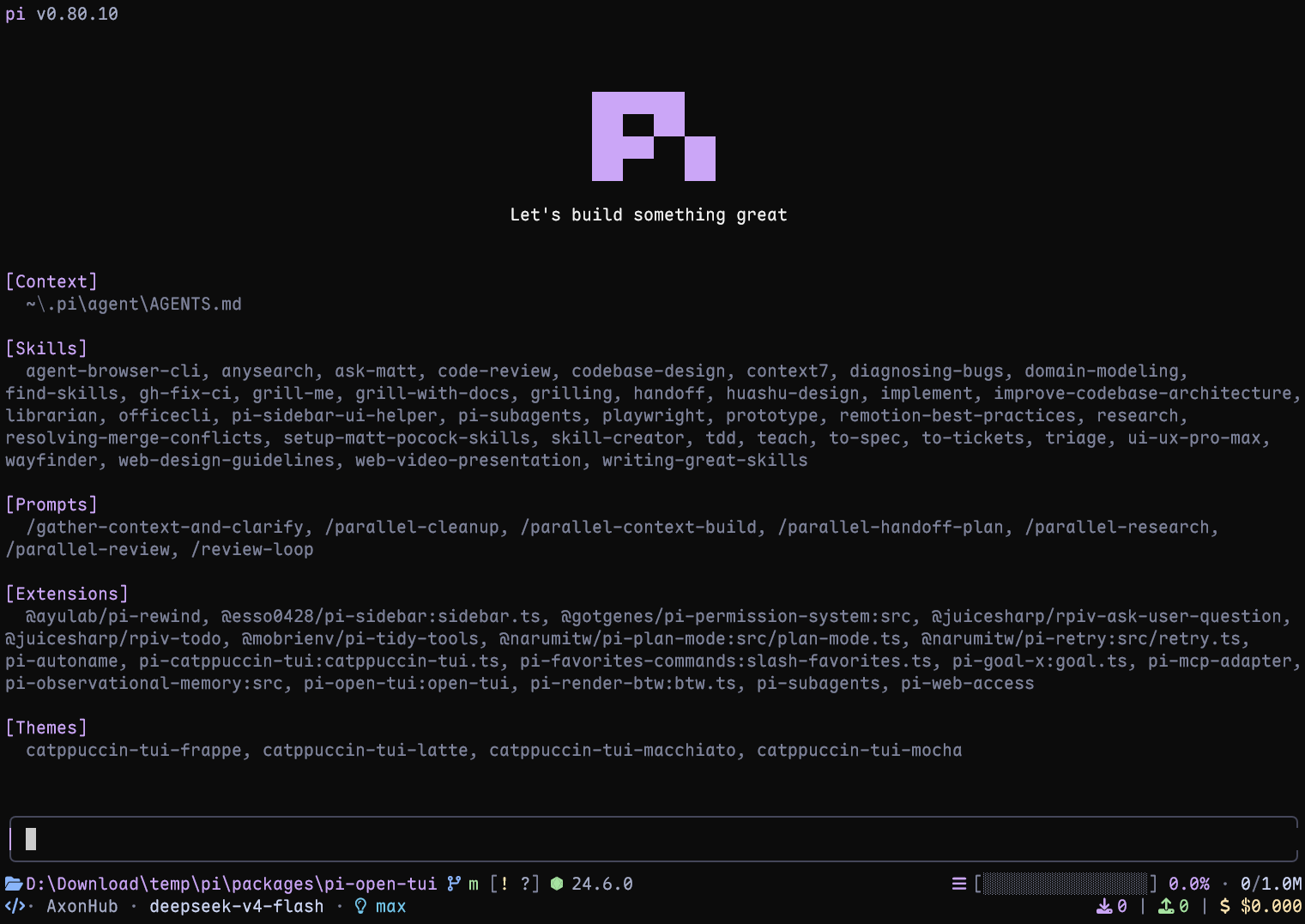
Task: Click the grill-with-docs skill name
Action: coord(432,393)
